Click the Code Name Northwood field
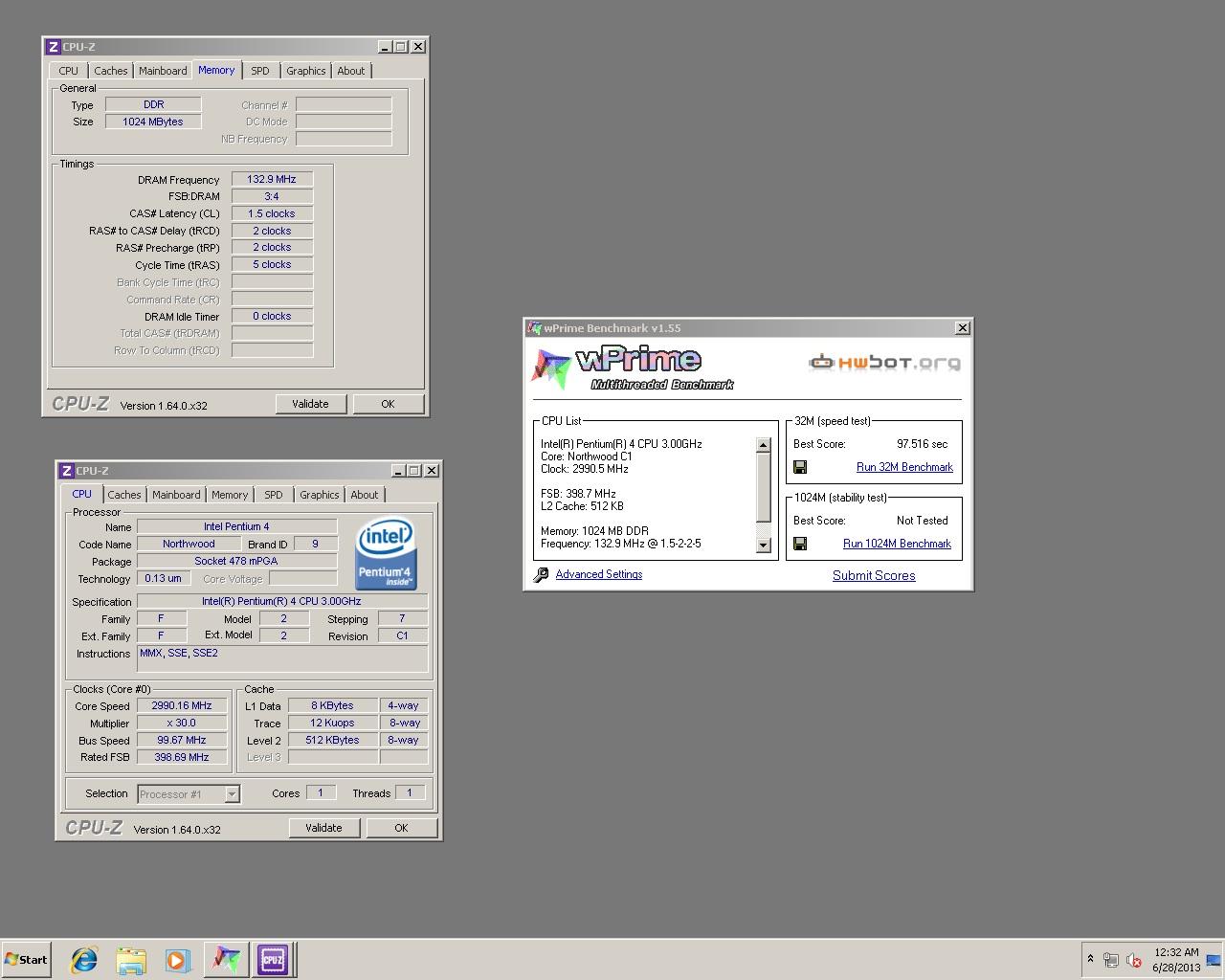This screenshot has width=1225, height=980. click(189, 544)
